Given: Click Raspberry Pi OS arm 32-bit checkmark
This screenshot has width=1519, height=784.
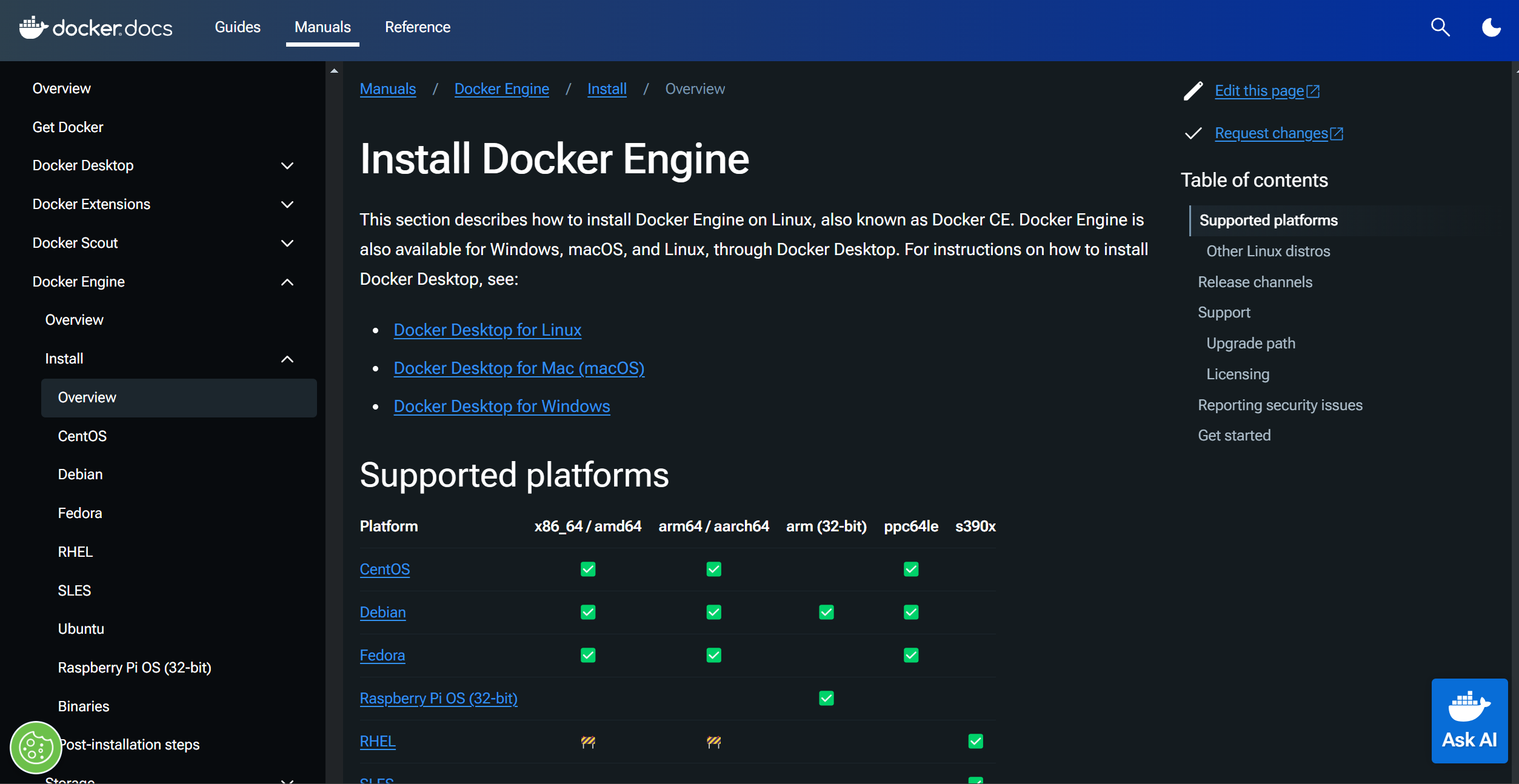Looking at the screenshot, I should [826, 698].
